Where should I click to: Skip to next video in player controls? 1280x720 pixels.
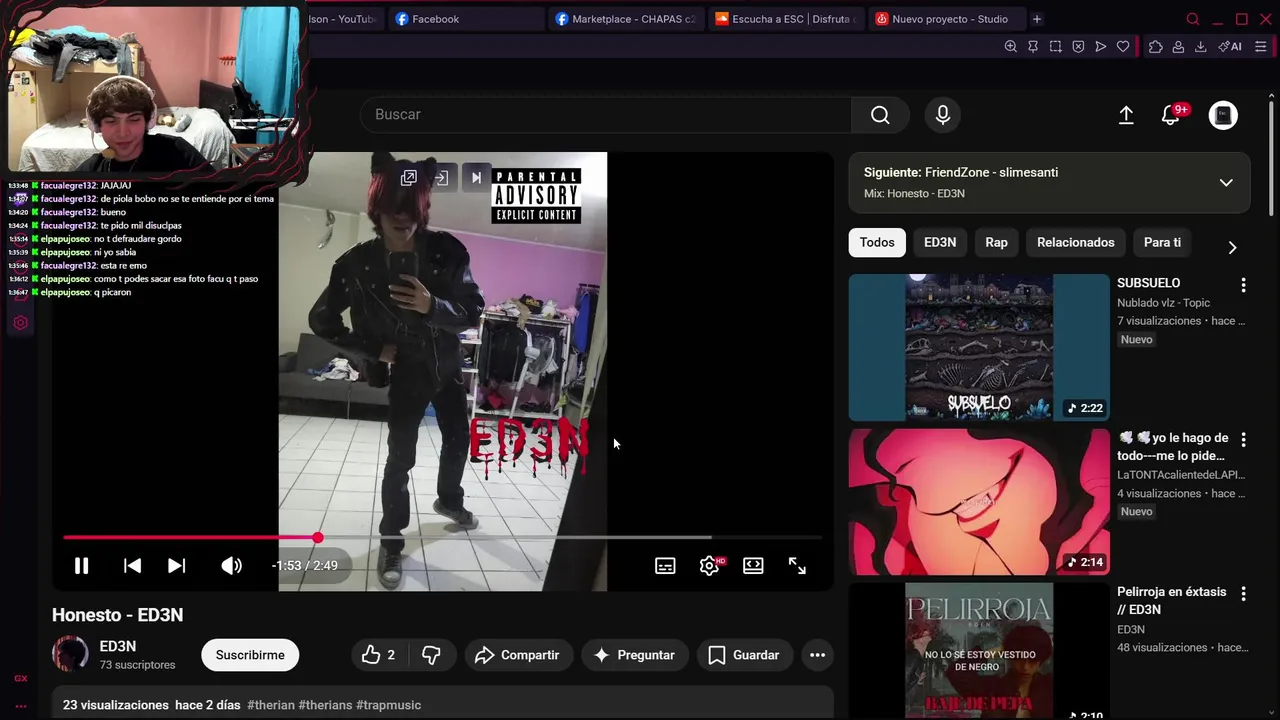click(176, 566)
